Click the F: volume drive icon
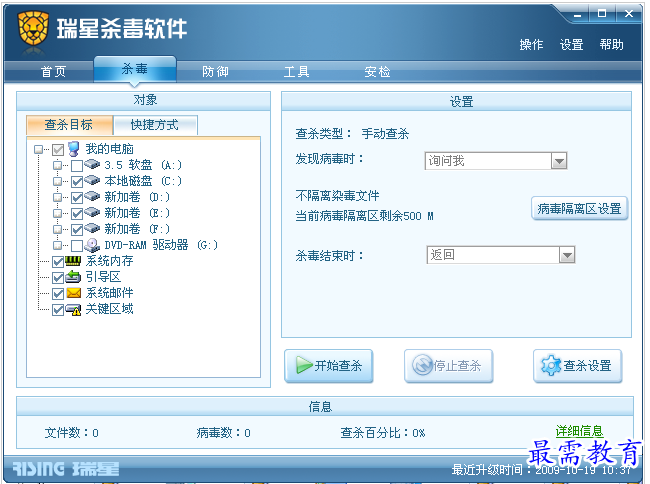 tap(92, 228)
